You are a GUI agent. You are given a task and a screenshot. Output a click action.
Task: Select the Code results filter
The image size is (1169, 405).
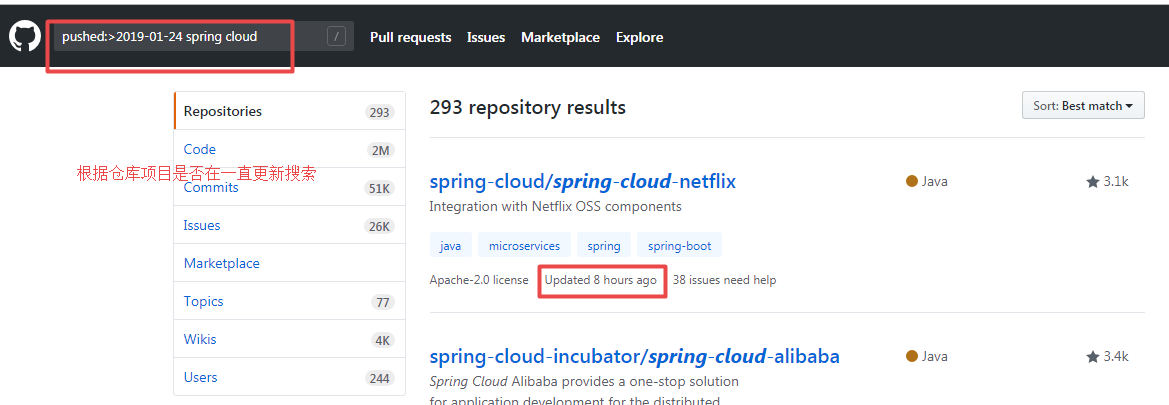click(200, 150)
